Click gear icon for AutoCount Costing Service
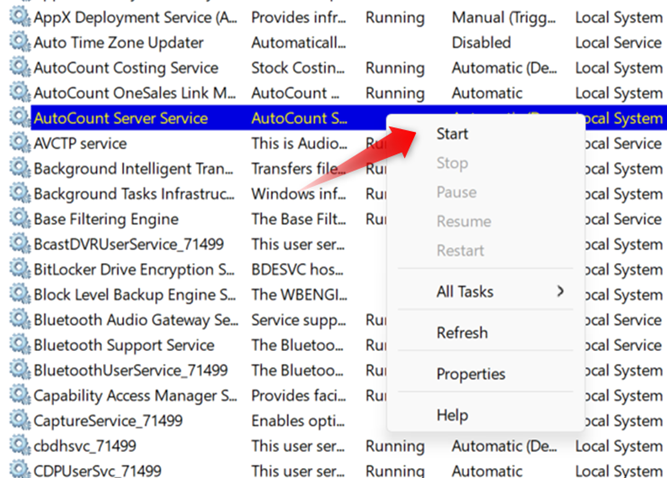Image resolution: width=667 pixels, height=478 pixels. coord(19,68)
